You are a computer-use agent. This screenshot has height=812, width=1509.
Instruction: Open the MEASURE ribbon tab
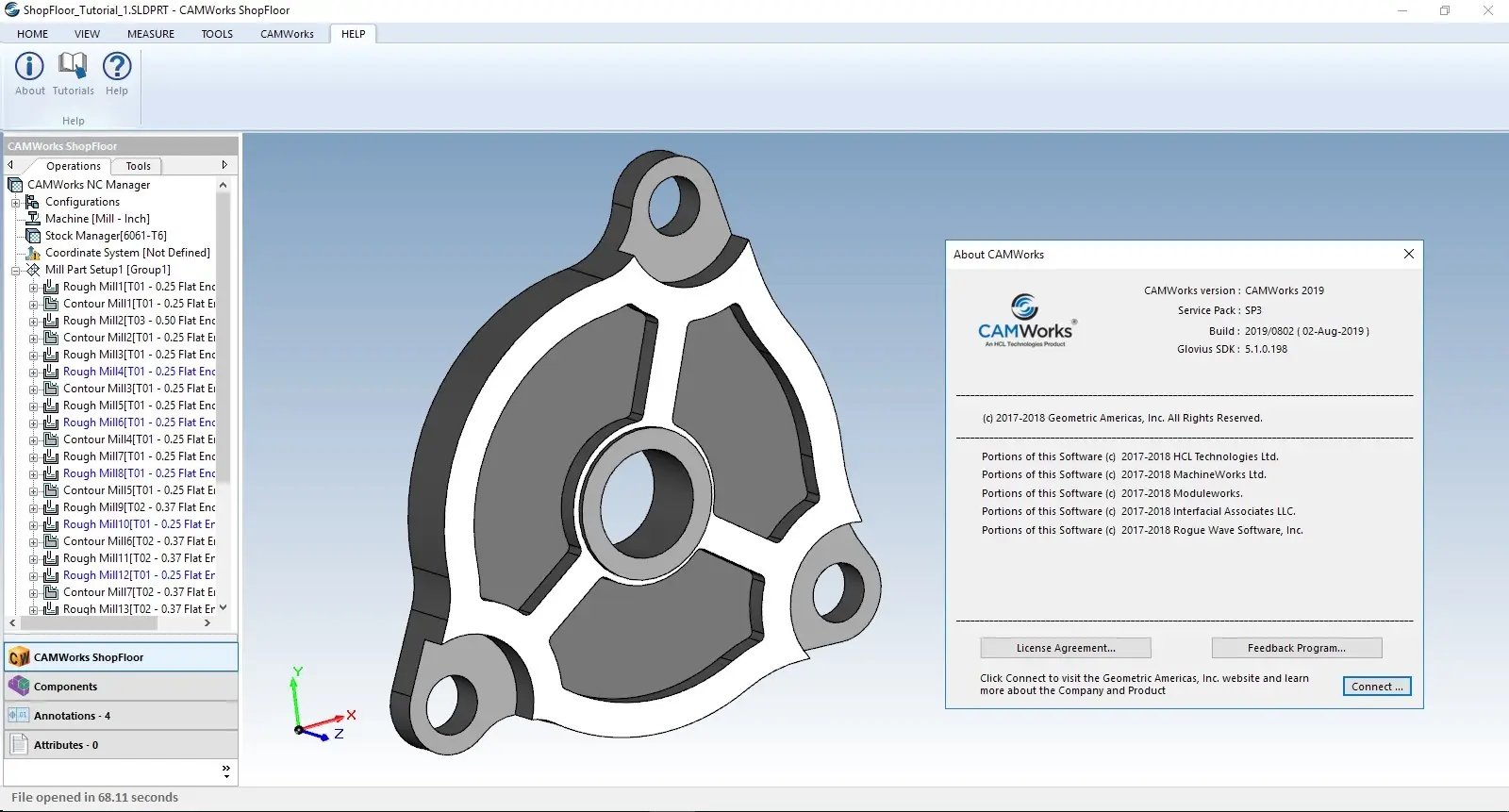click(151, 34)
